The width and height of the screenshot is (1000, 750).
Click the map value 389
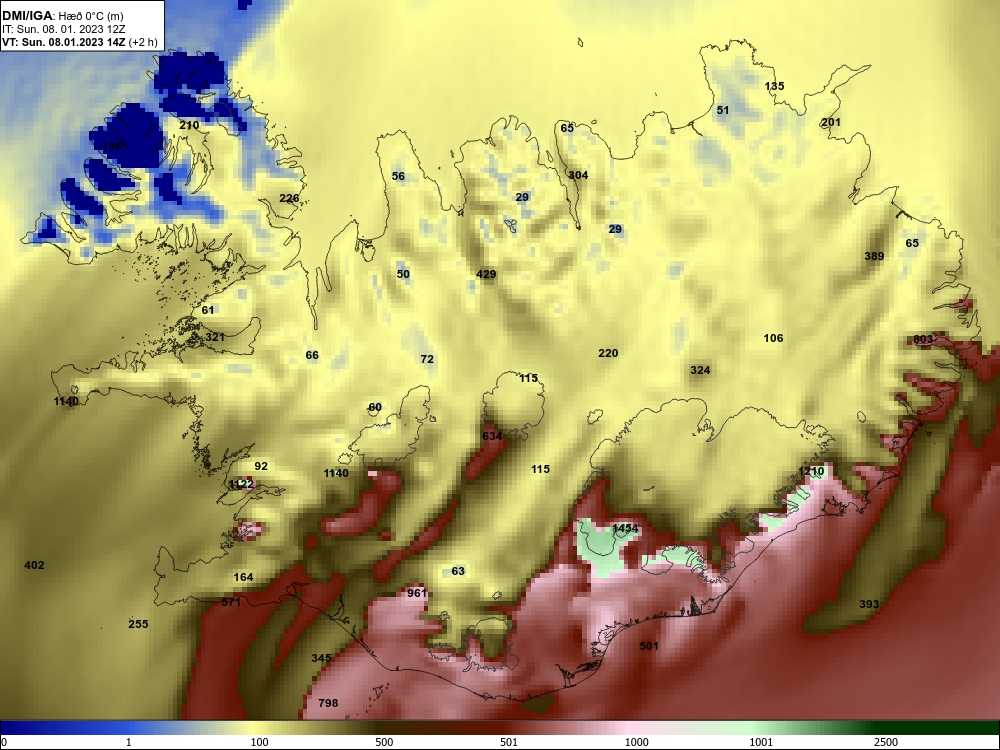tap(874, 256)
